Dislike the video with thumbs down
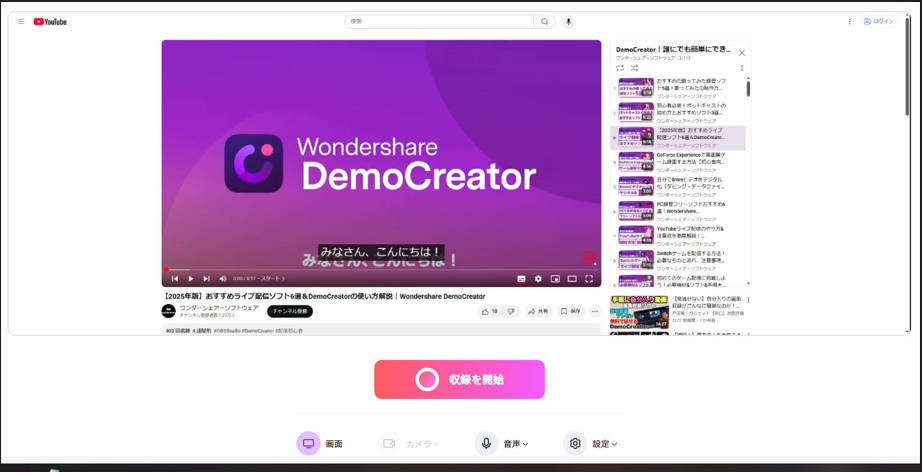The width and height of the screenshot is (922, 472). pos(512,311)
